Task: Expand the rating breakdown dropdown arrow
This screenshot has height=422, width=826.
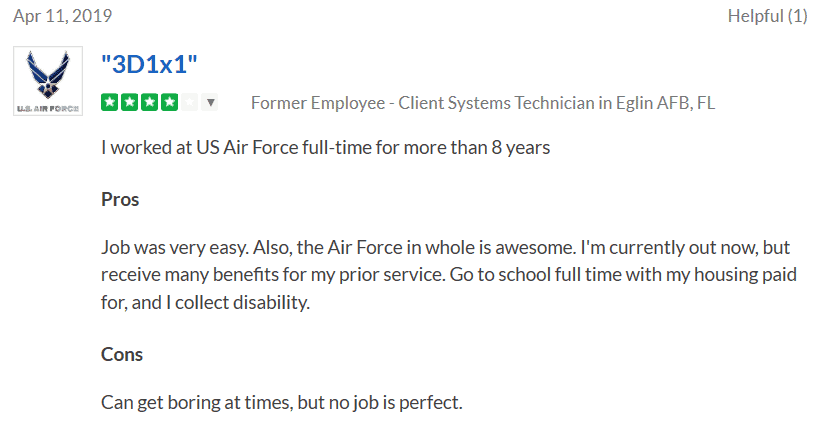Action: pyautogui.click(x=210, y=102)
